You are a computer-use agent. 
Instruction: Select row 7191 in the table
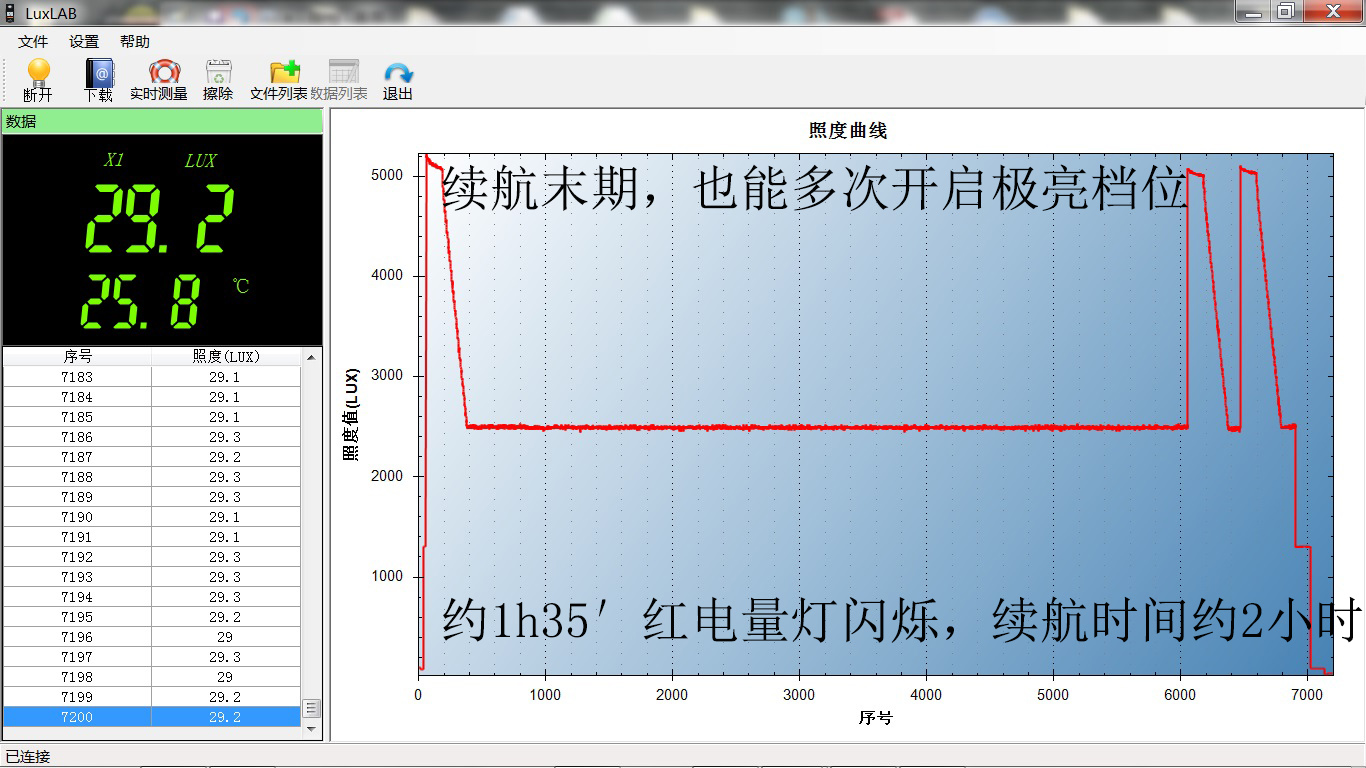pyautogui.click(x=152, y=537)
